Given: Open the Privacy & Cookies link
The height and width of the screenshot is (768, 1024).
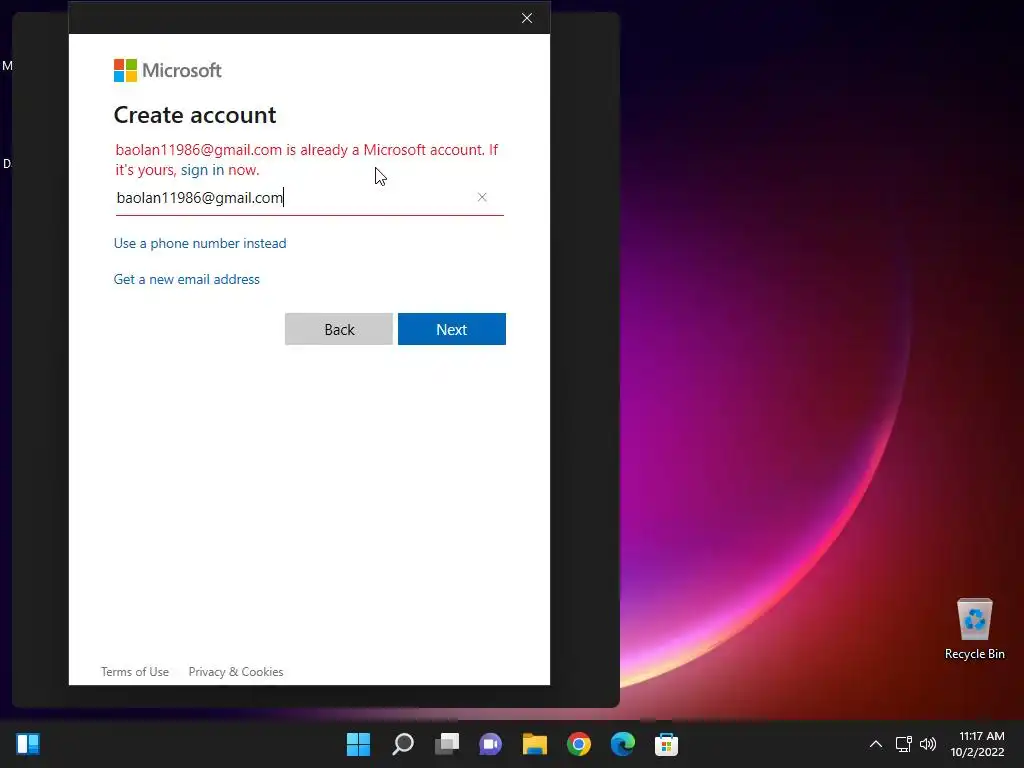Looking at the screenshot, I should [236, 672].
